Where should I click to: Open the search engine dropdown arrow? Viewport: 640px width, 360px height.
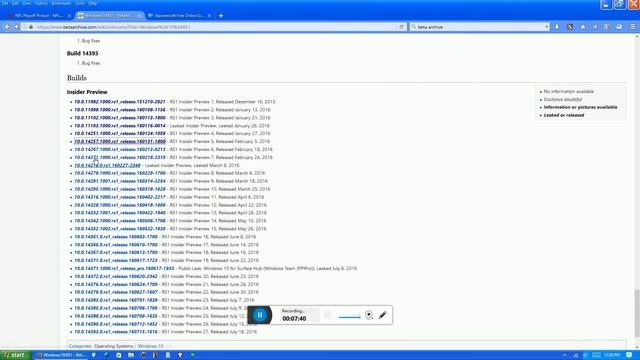(547, 27)
